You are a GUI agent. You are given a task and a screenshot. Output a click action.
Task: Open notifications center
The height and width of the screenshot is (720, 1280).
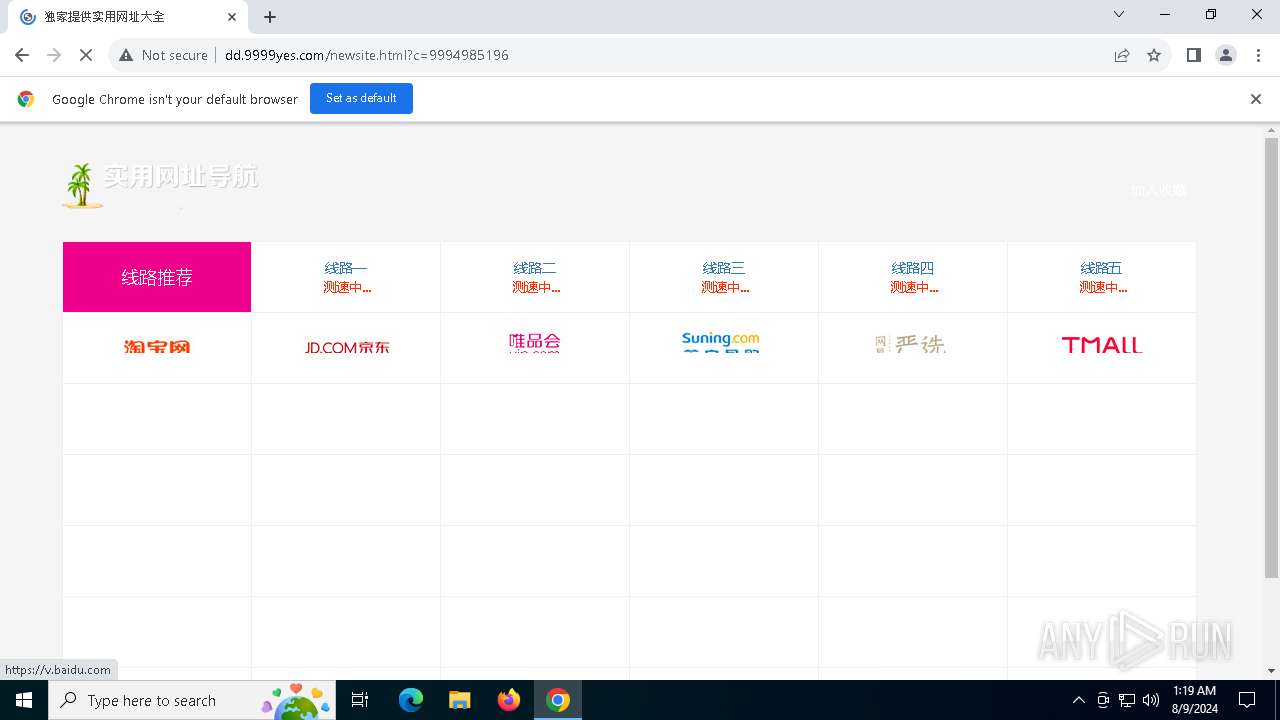point(1247,700)
